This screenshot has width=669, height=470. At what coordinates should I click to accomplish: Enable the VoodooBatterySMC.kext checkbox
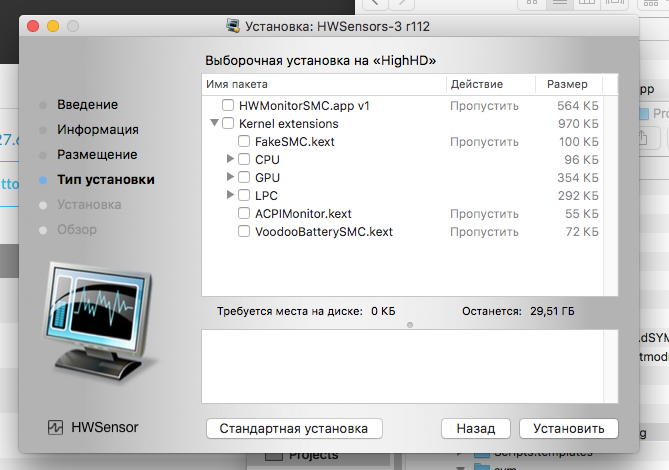(244, 231)
